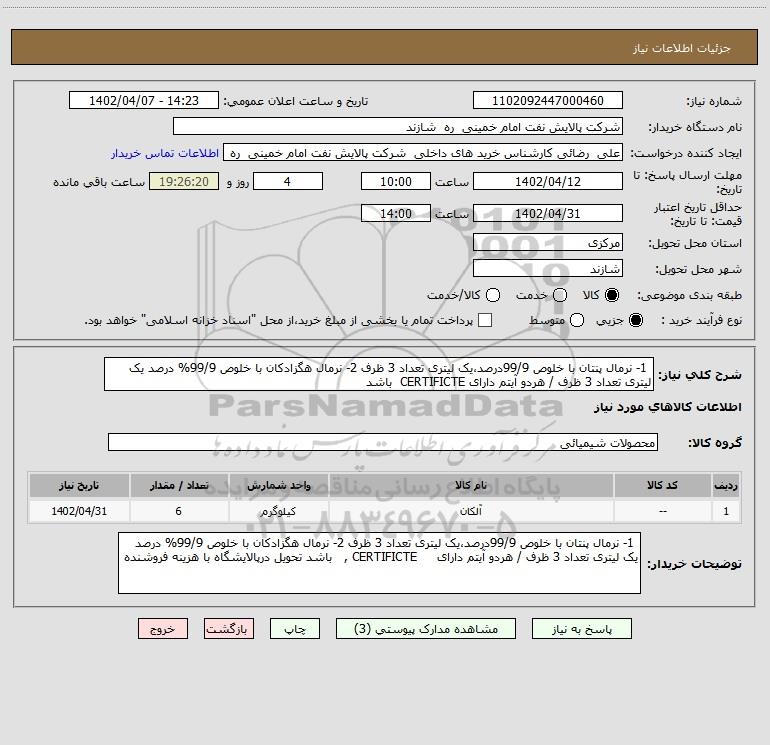Viewport: 770px width, 745px height.
Task: Click the کد کالا column header
Action: [662, 485]
